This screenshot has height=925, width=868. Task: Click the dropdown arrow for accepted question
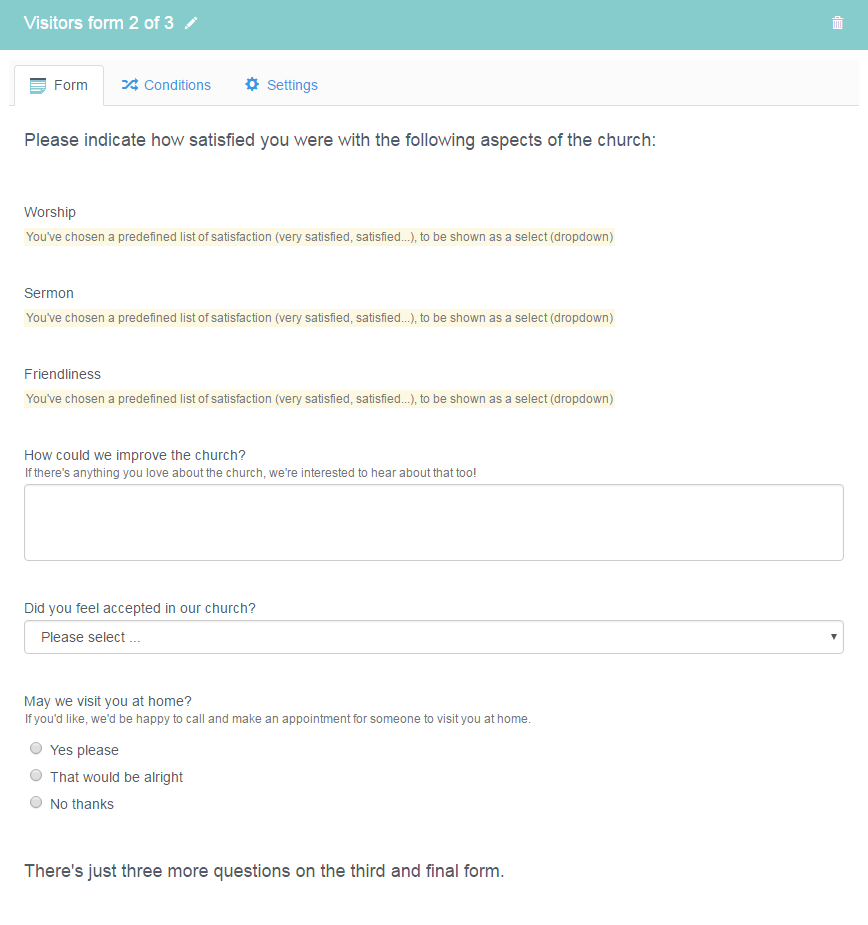pos(833,637)
